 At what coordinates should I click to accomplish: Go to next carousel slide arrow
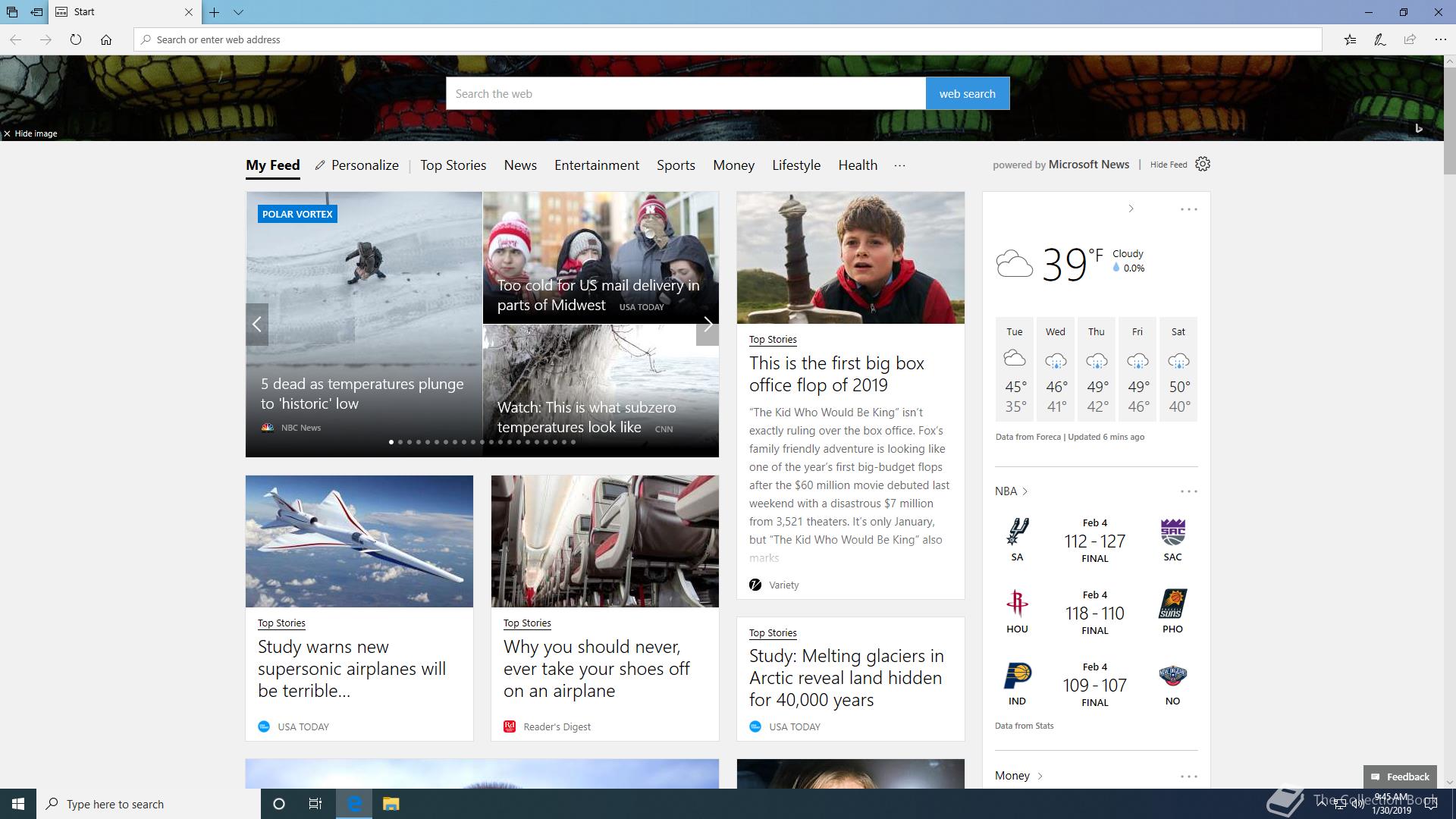pyautogui.click(x=708, y=325)
